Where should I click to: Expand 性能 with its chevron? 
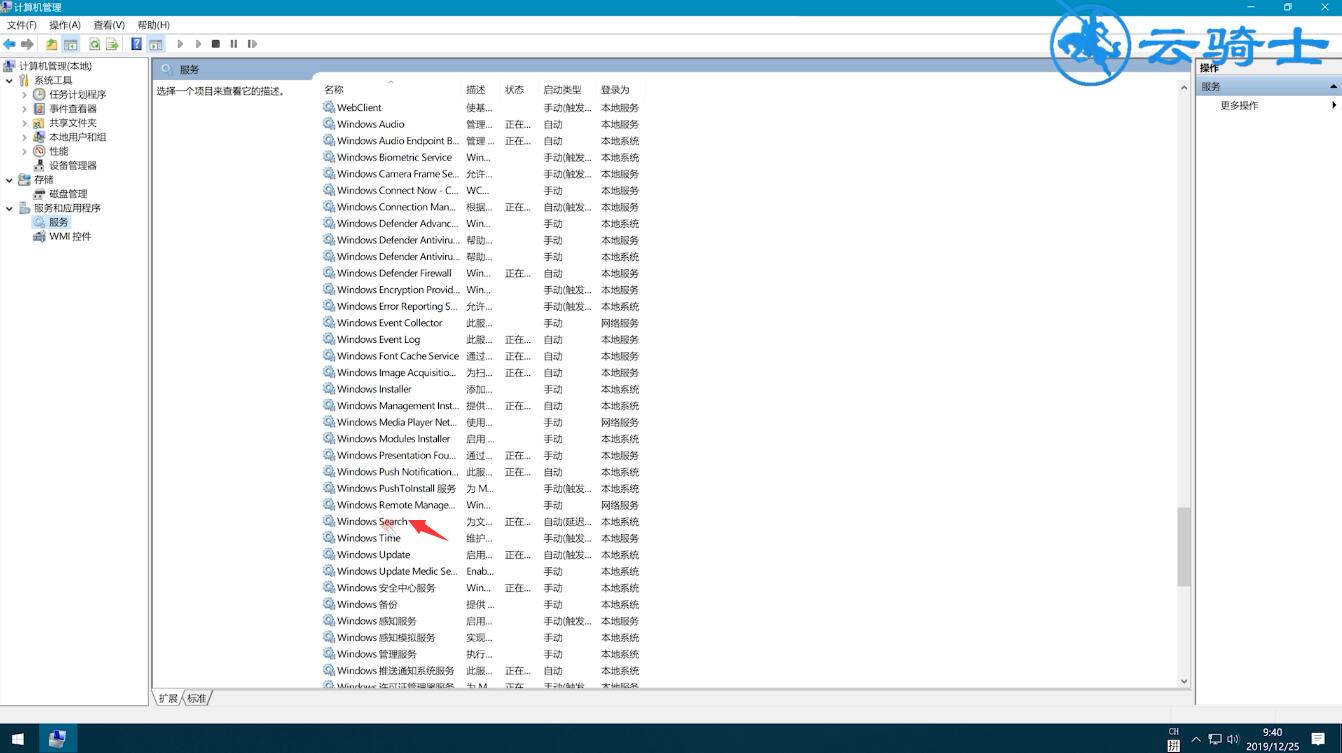coord(25,151)
